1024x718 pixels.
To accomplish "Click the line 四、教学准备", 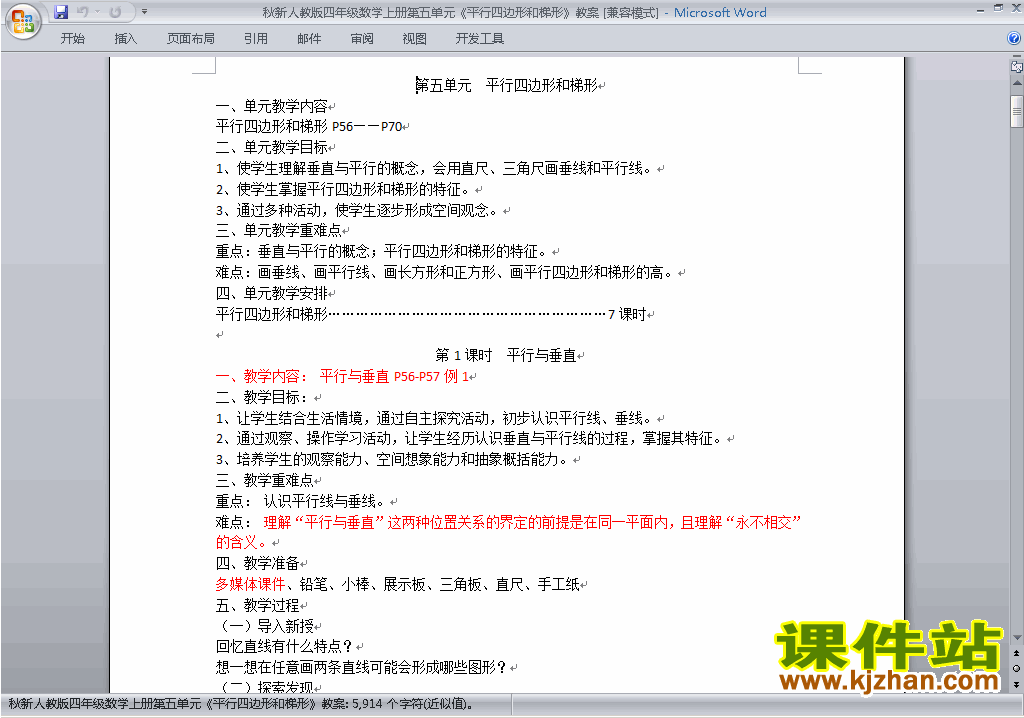I will coord(257,563).
